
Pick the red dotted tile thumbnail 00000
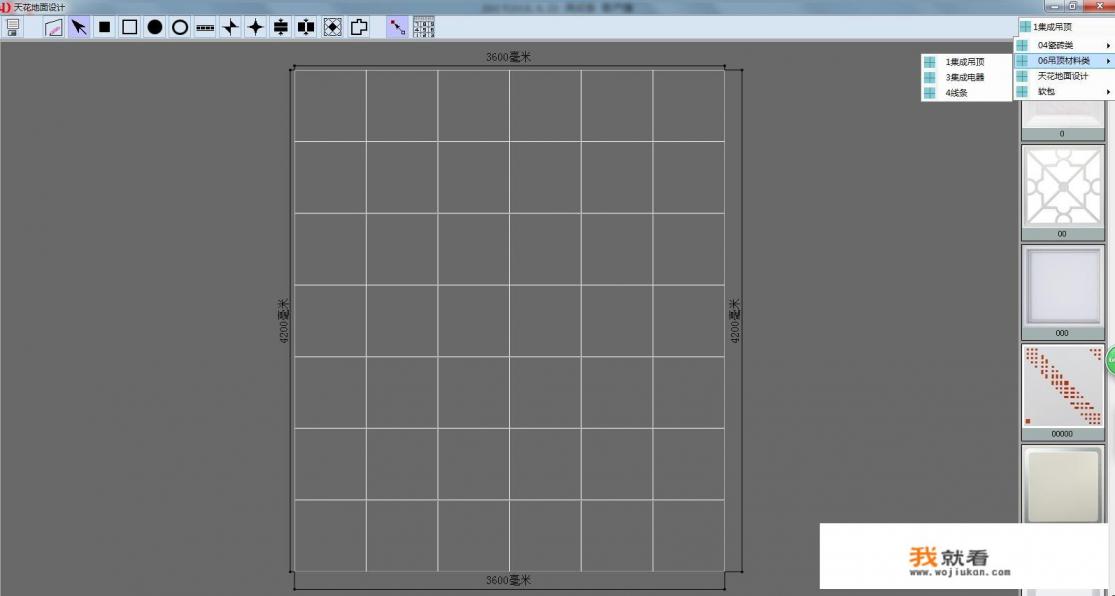click(x=1061, y=386)
